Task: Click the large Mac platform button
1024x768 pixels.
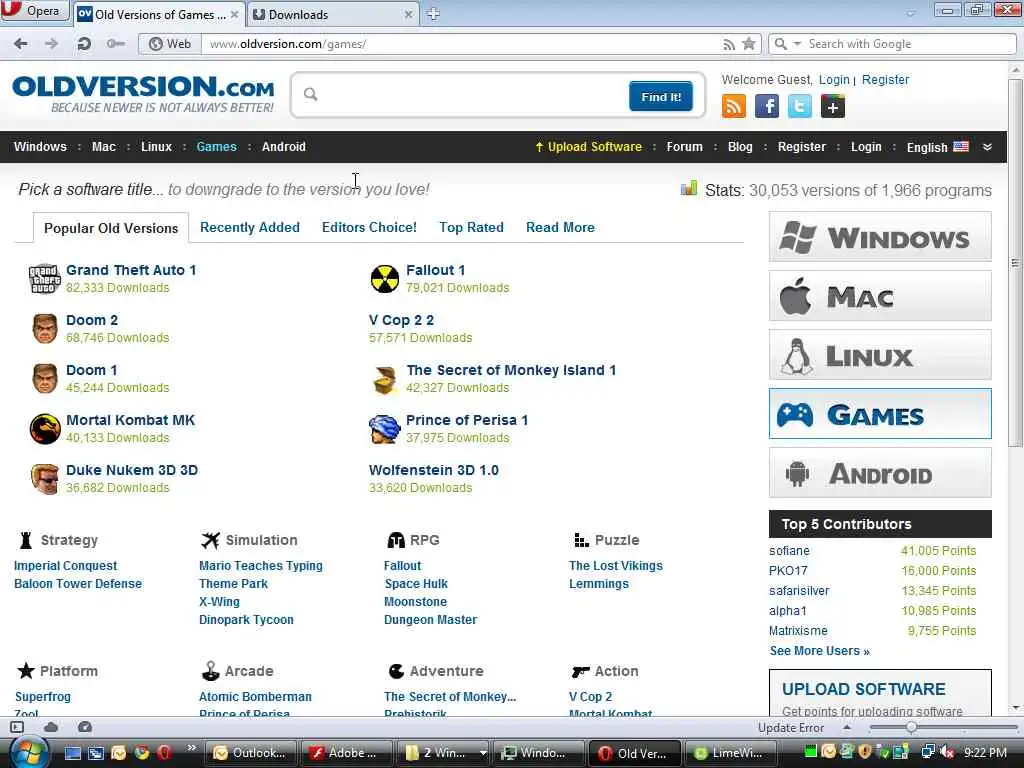Action: (x=880, y=296)
